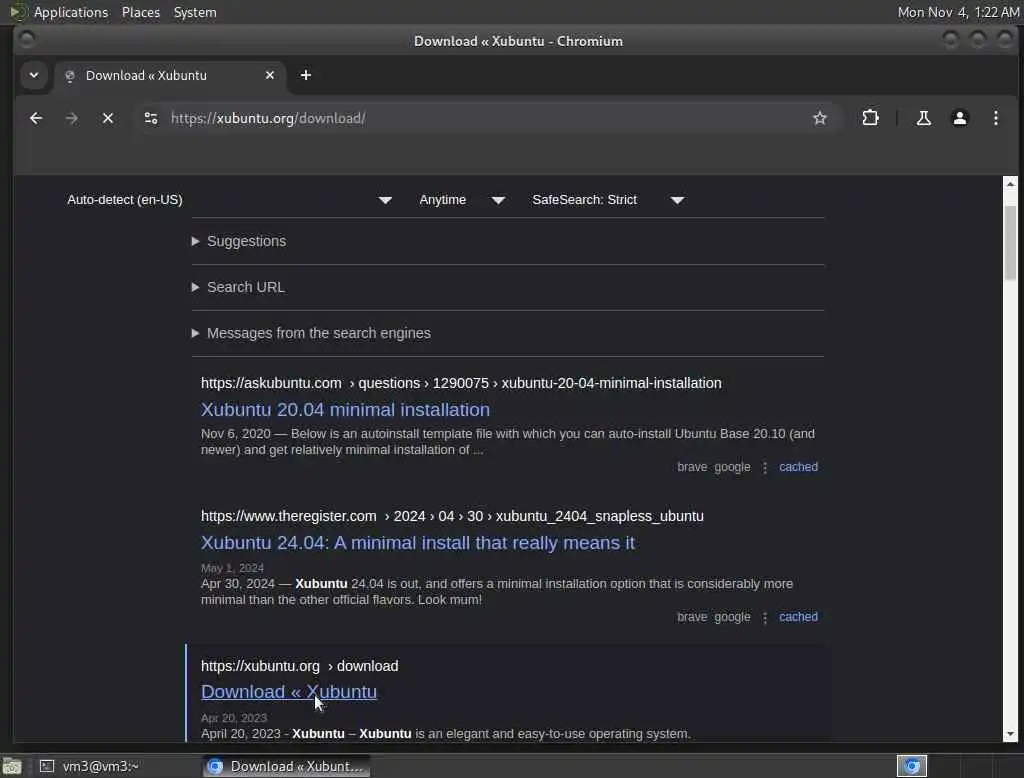
Task: Open the System menu
Action: point(195,12)
